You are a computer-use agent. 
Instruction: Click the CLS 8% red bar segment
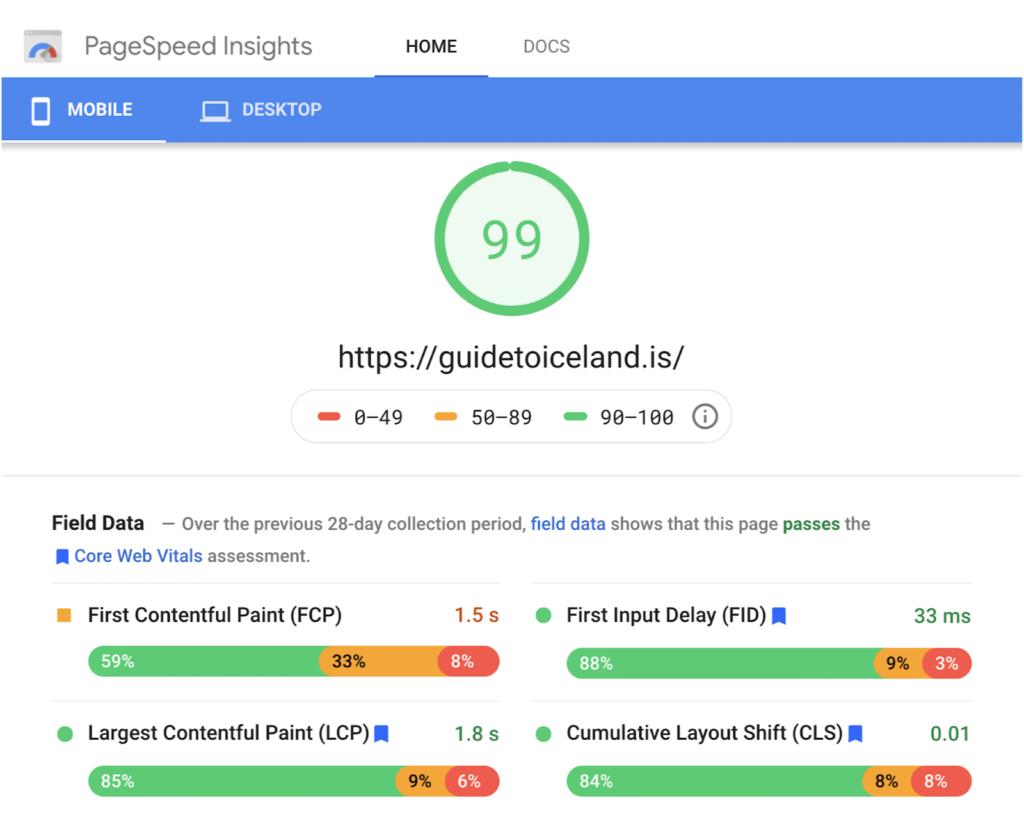click(x=941, y=781)
